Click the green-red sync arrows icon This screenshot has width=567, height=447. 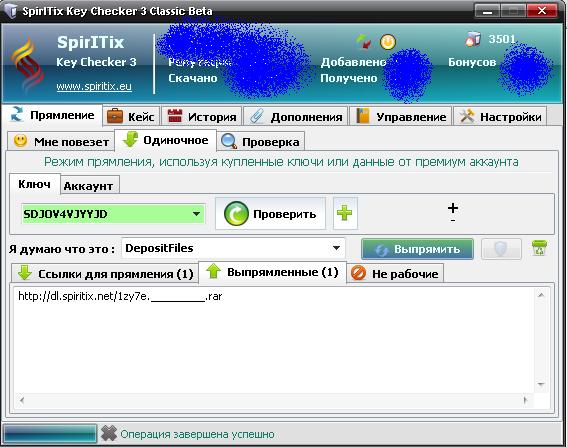point(363,42)
